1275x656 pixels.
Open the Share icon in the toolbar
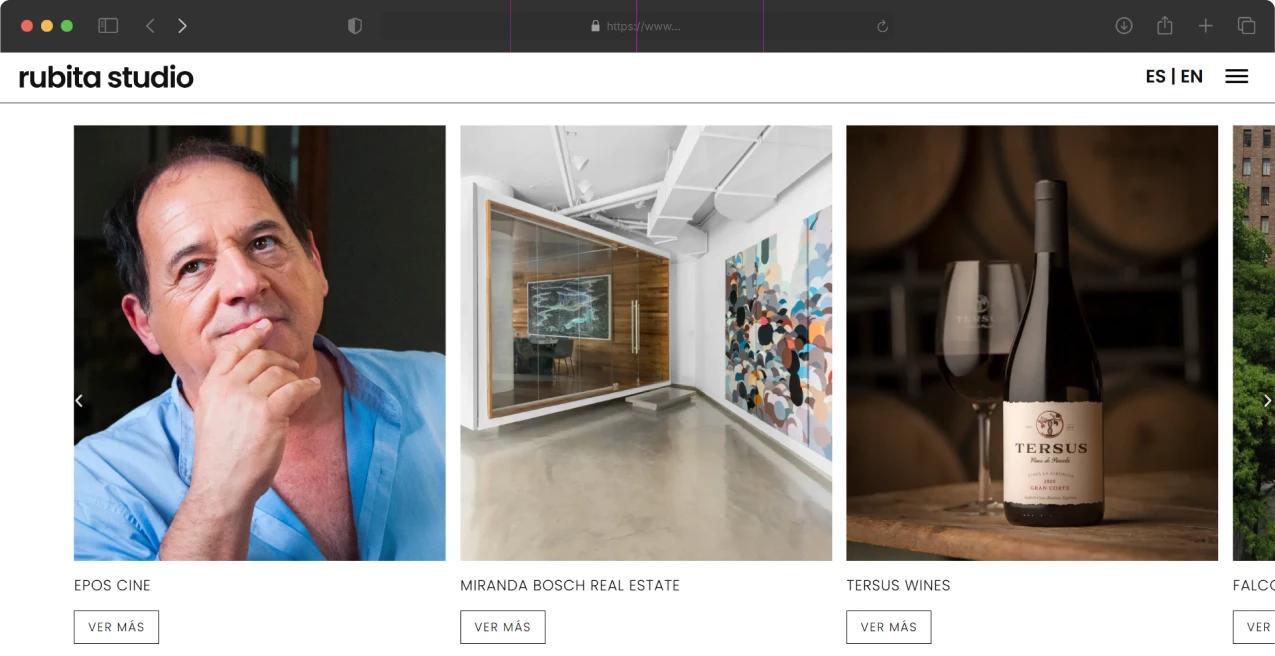pos(1165,26)
